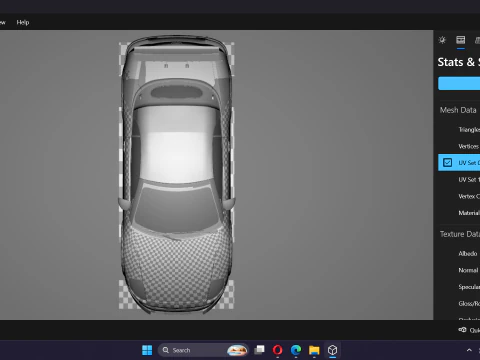Select the Gloss/Roughness texture row
480x360 pixels.
[459, 304]
